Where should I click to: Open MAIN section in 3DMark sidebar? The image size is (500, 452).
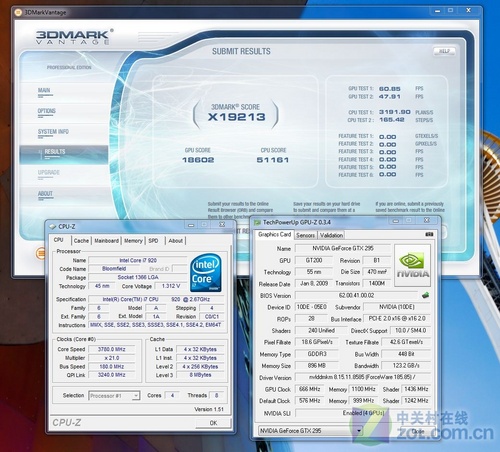click(44, 90)
